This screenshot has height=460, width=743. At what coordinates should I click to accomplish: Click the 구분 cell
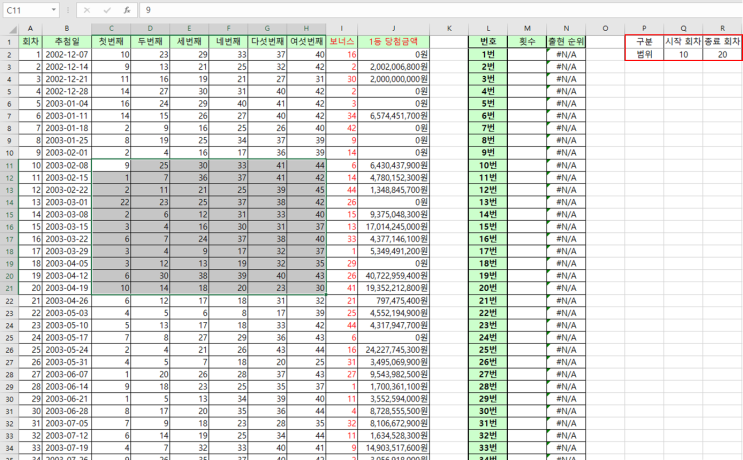[644, 42]
